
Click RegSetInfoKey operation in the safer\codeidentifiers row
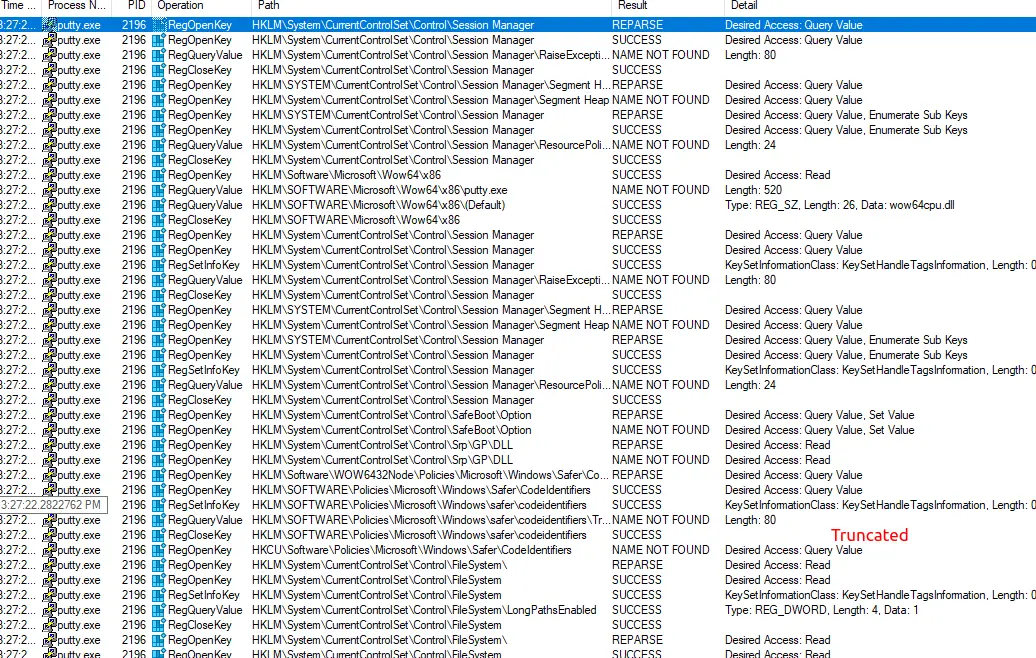[x=204, y=505]
